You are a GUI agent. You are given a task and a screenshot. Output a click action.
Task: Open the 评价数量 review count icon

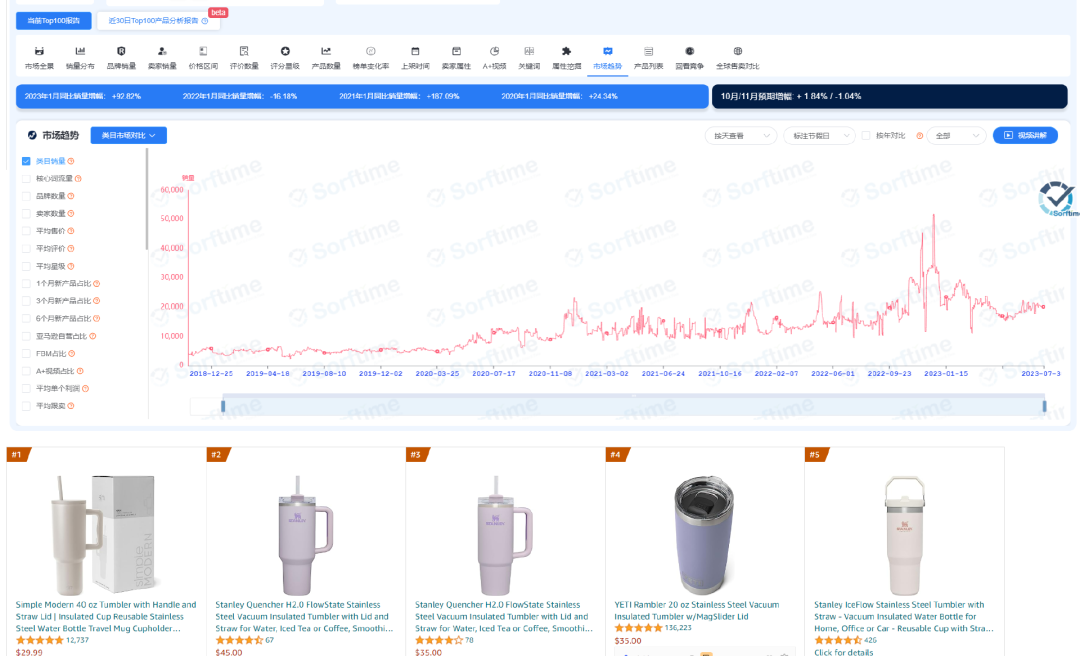[x=244, y=51]
